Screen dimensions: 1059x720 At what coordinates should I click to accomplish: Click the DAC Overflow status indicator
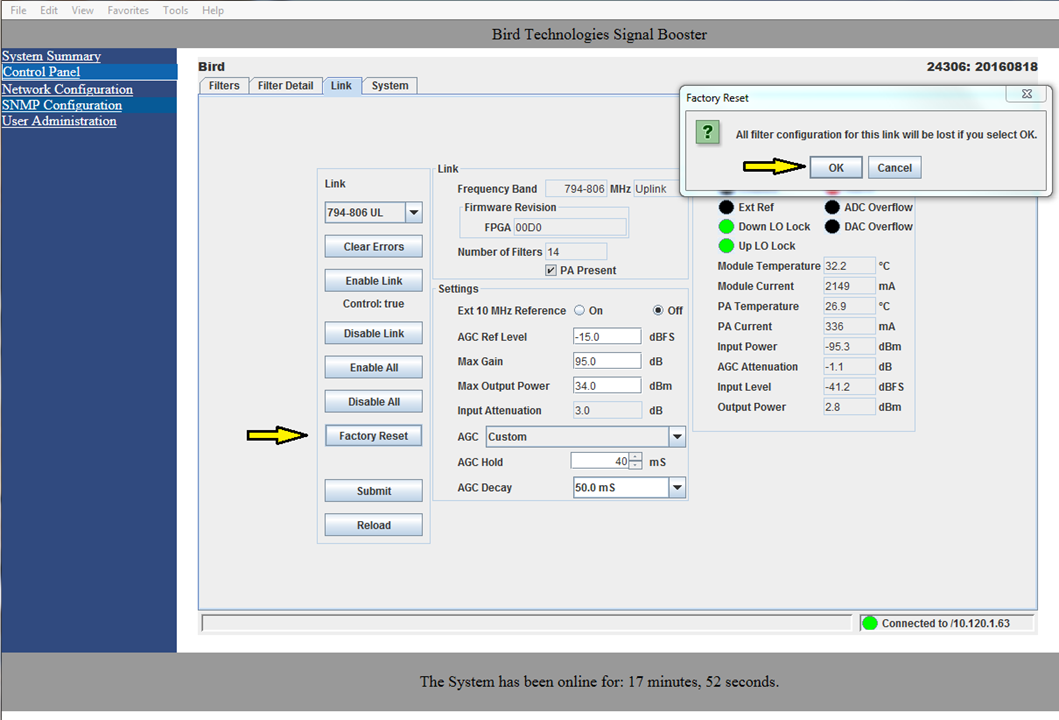[832, 226]
